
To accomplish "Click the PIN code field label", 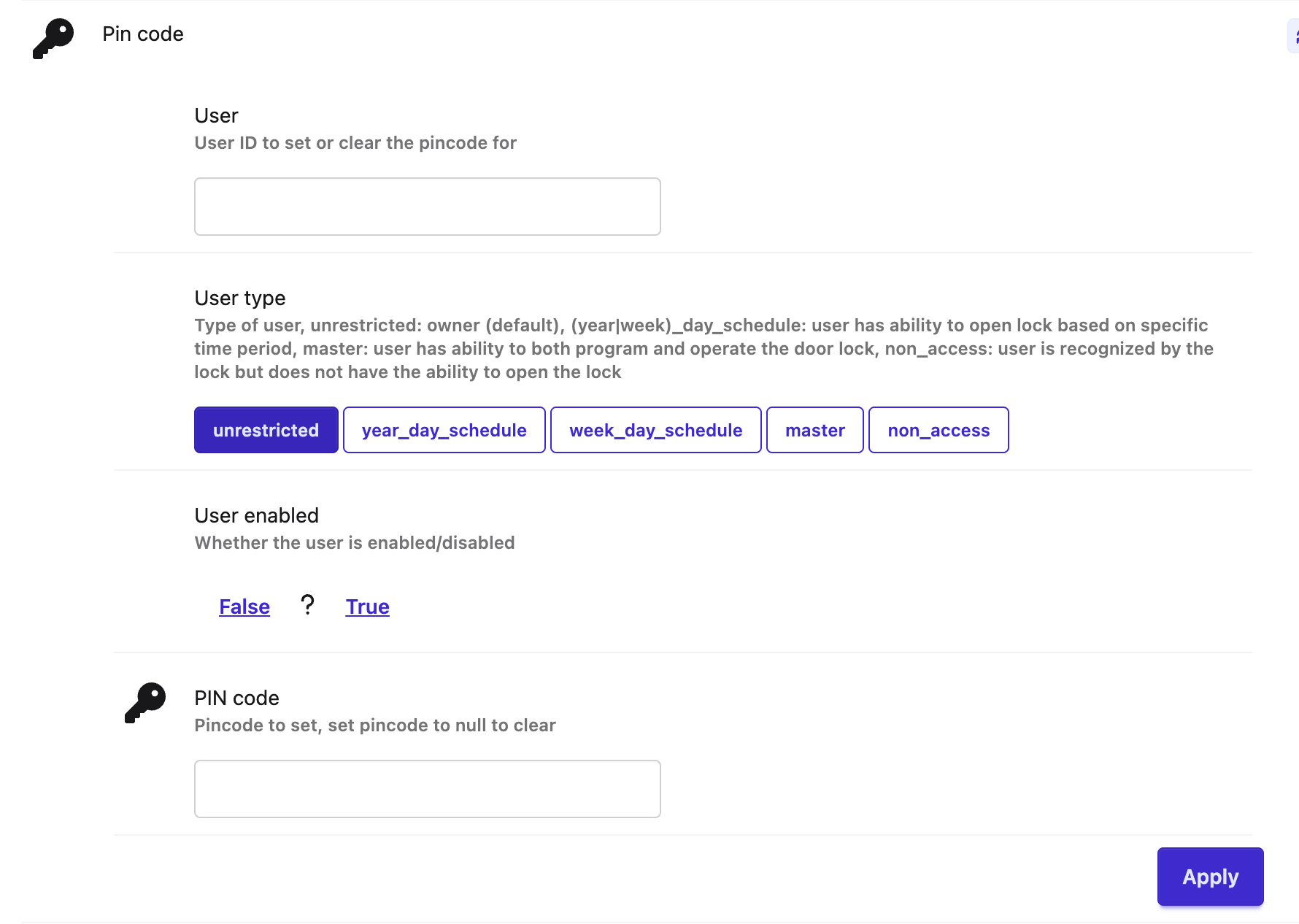I will [x=236, y=698].
